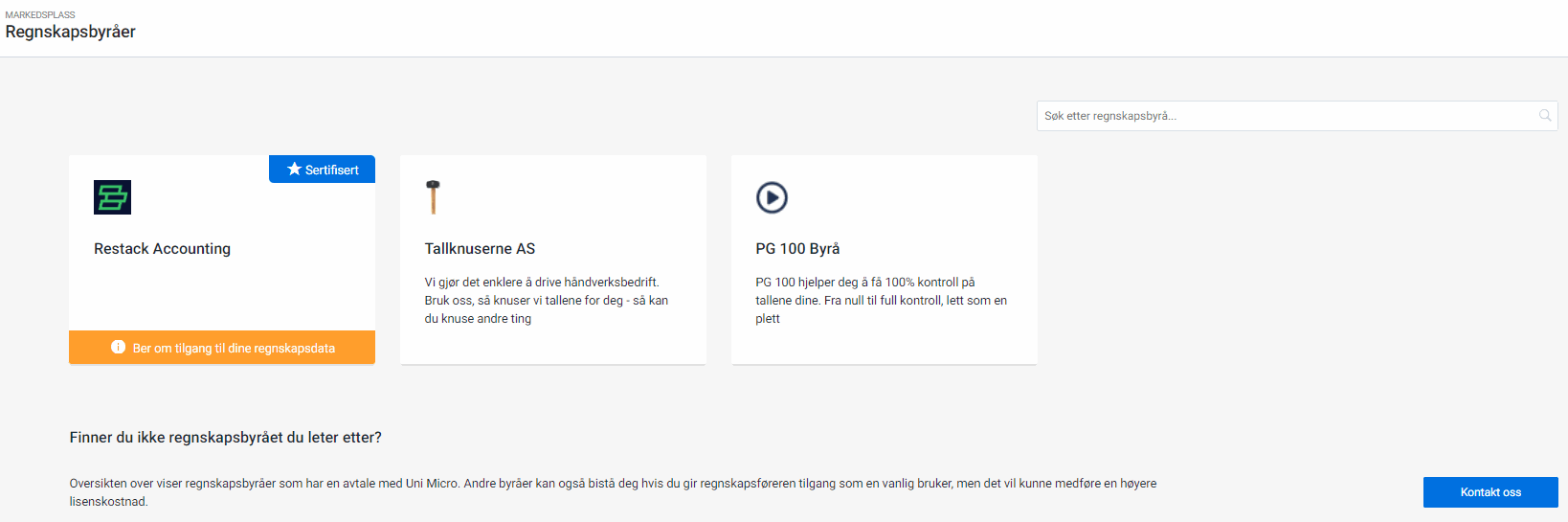Viewport: 1568px width, 522px height.
Task: Open the PG 100 Byrå title
Action: pos(797,249)
